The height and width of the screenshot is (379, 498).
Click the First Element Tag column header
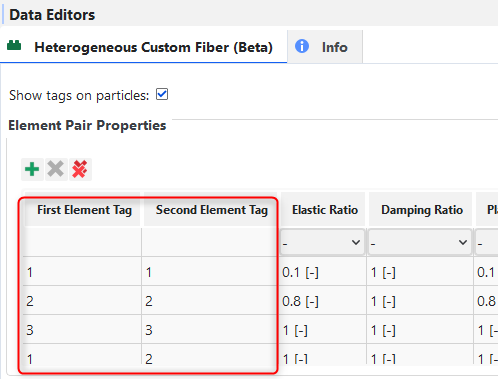[84, 210]
